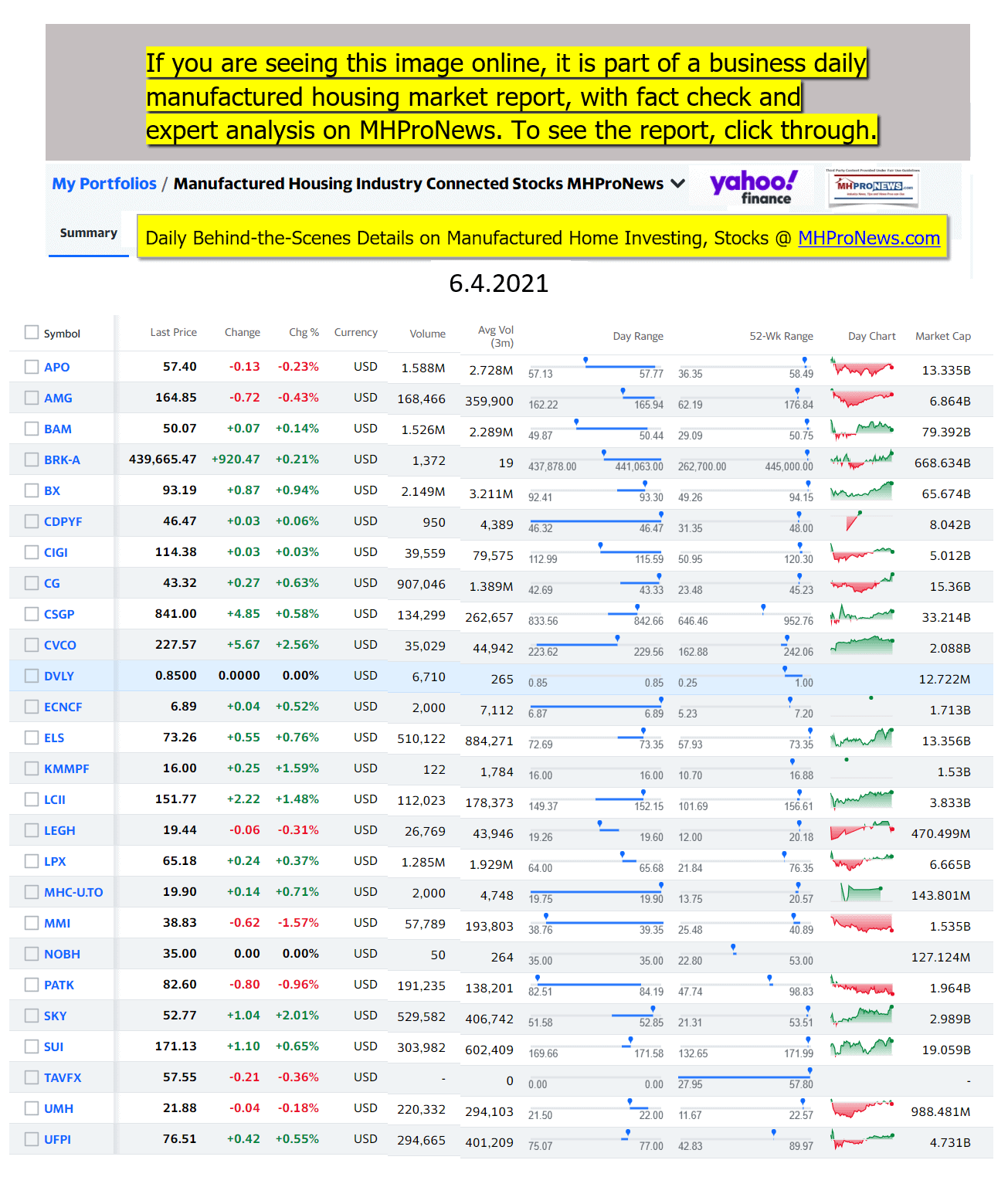Click the NOBH 52-week range slider marker

733,948
